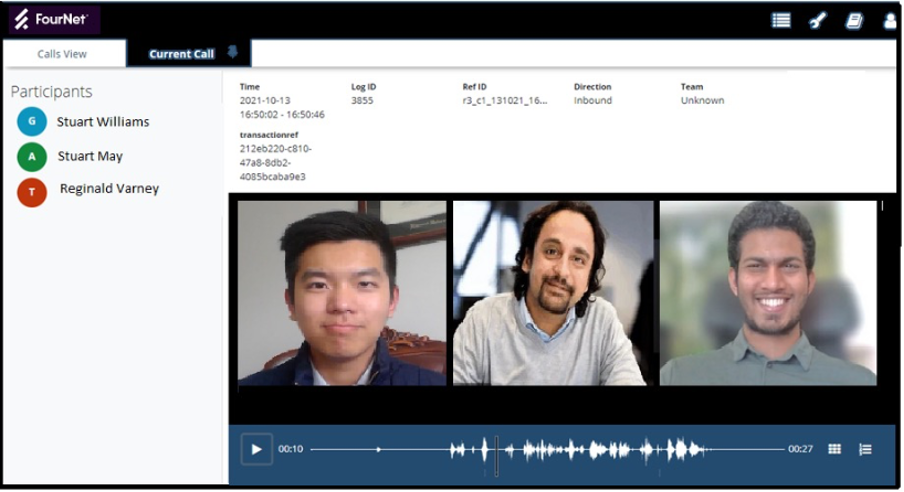The height and width of the screenshot is (492, 904).
Task: Click the right participant video feed
Action: click(x=767, y=293)
